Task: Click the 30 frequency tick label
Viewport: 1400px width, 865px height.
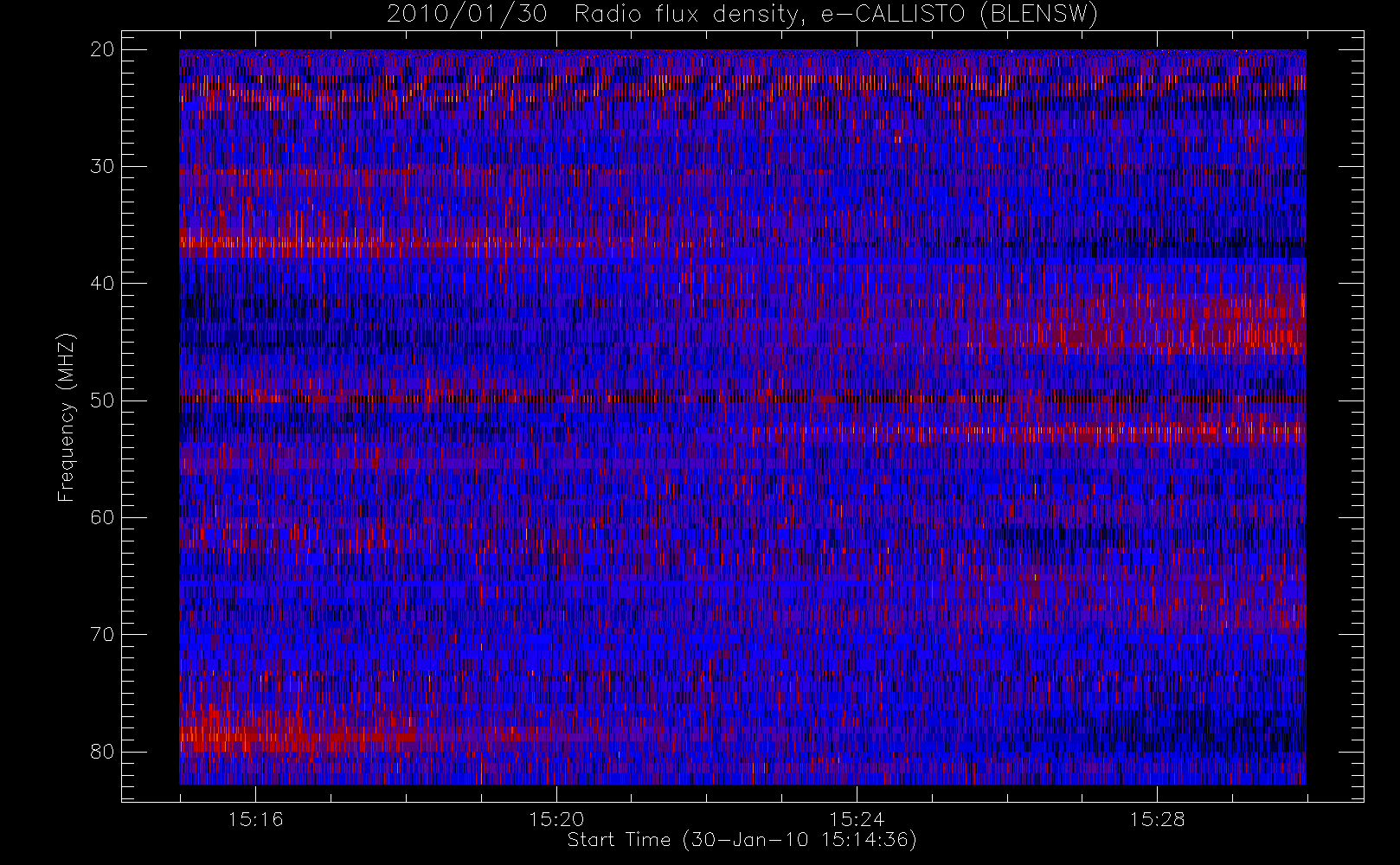Action: (x=102, y=166)
